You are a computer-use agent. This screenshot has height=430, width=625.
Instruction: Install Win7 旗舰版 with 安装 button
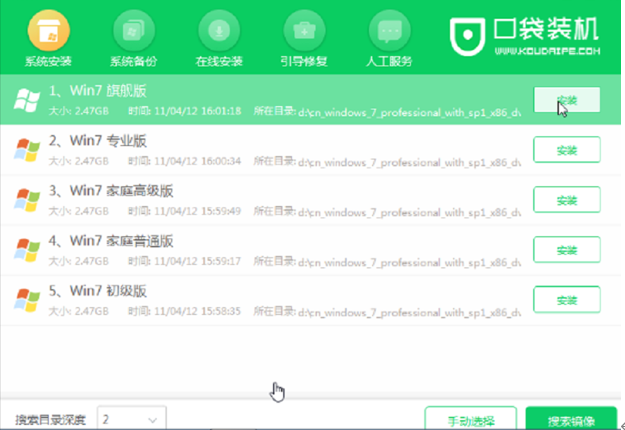[567, 100]
